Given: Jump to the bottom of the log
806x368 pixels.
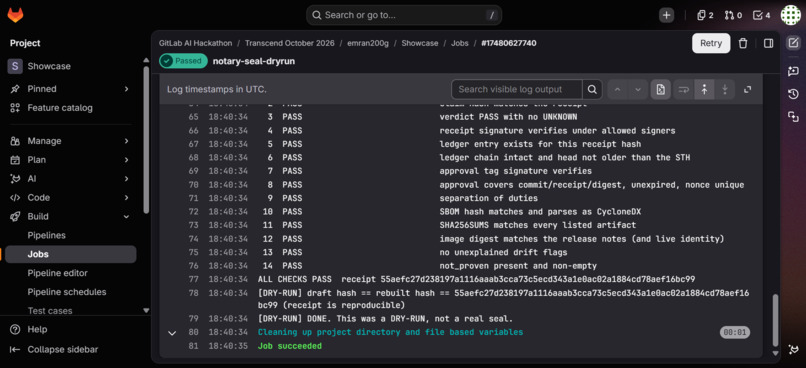Looking at the screenshot, I should [725, 89].
